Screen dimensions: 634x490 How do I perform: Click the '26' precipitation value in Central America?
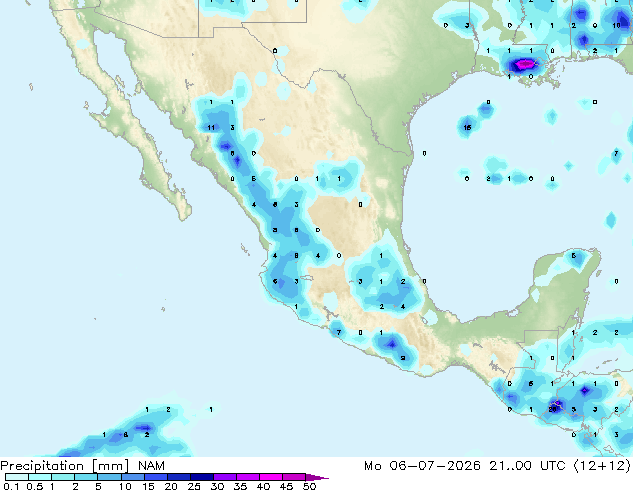553,409
